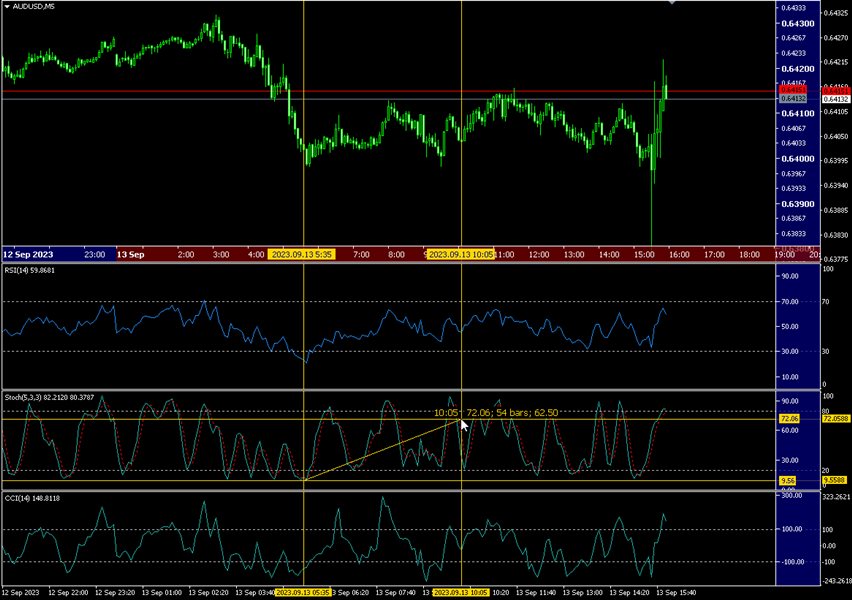The width and height of the screenshot is (852, 600).
Task: Click the 12 Sep 22:00 bottom axis label
Action: point(68,593)
